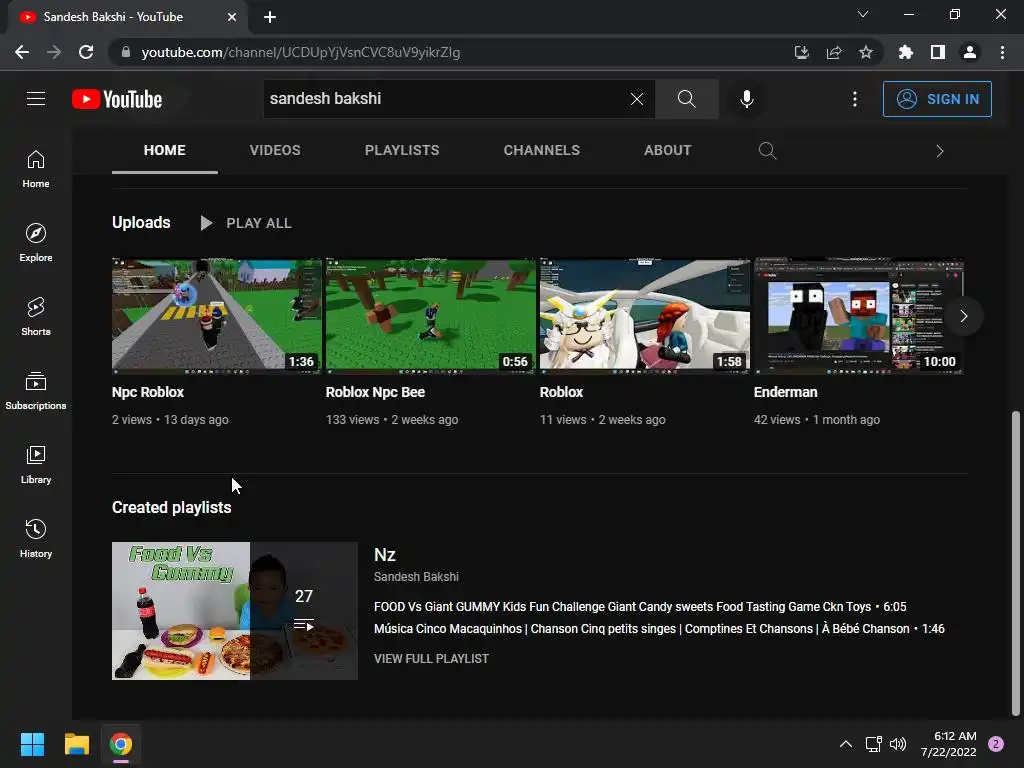The image size is (1024, 768).
Task: Show next uploads with carousel arrow
Action: point(963,316)
